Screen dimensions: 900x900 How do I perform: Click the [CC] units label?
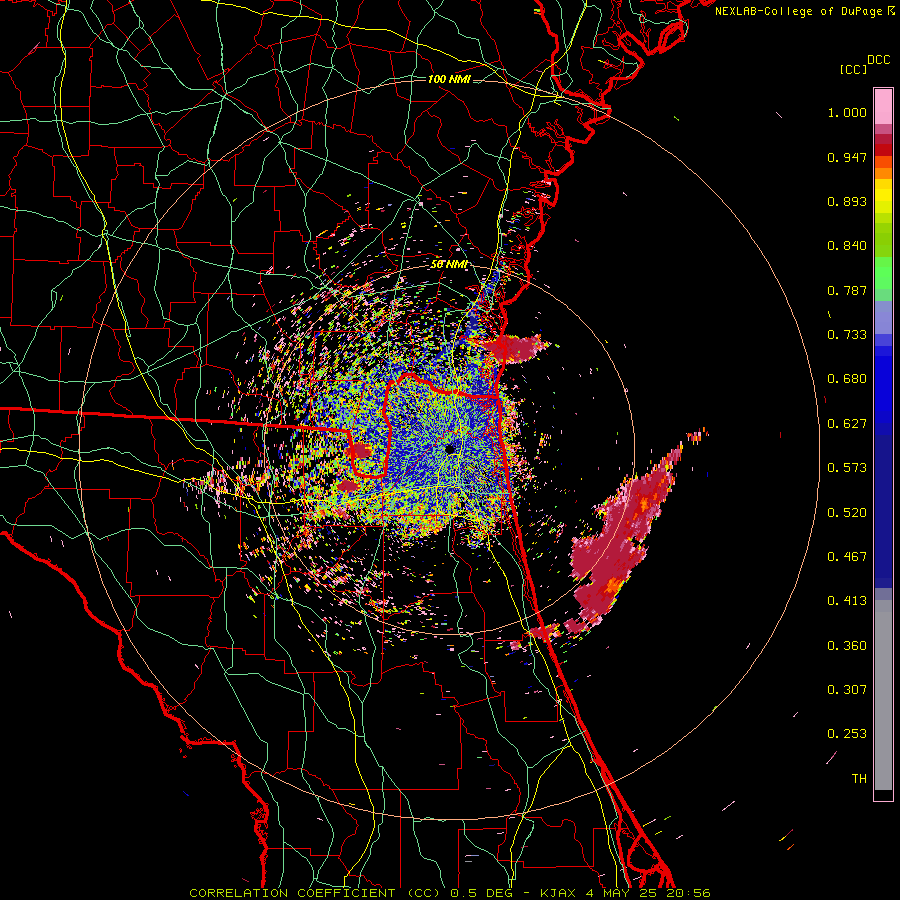click(853, 69)
